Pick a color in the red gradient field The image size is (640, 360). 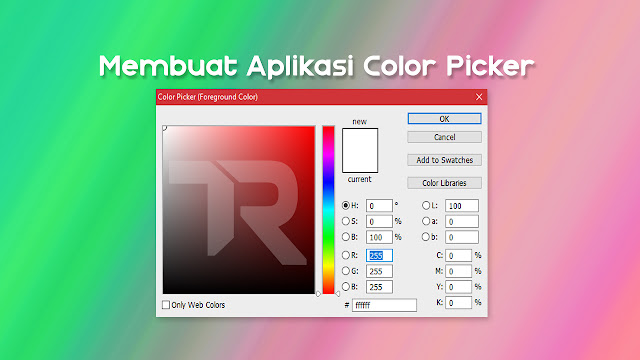pyautogui.click(x=239, y=210)
